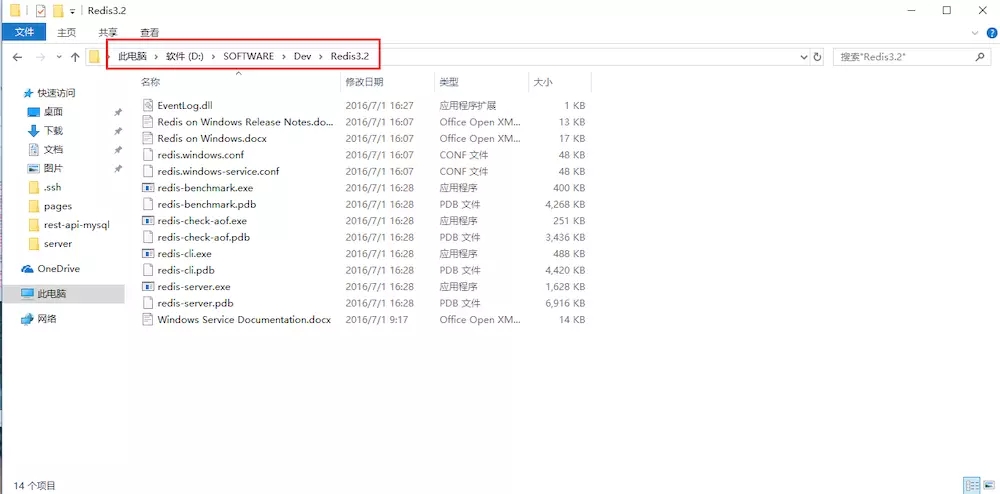Image resolution: width=1000 pixels, height=494 pixels.
Task: Click the properties quick access toolbar icon
Action: pos(41,10)
